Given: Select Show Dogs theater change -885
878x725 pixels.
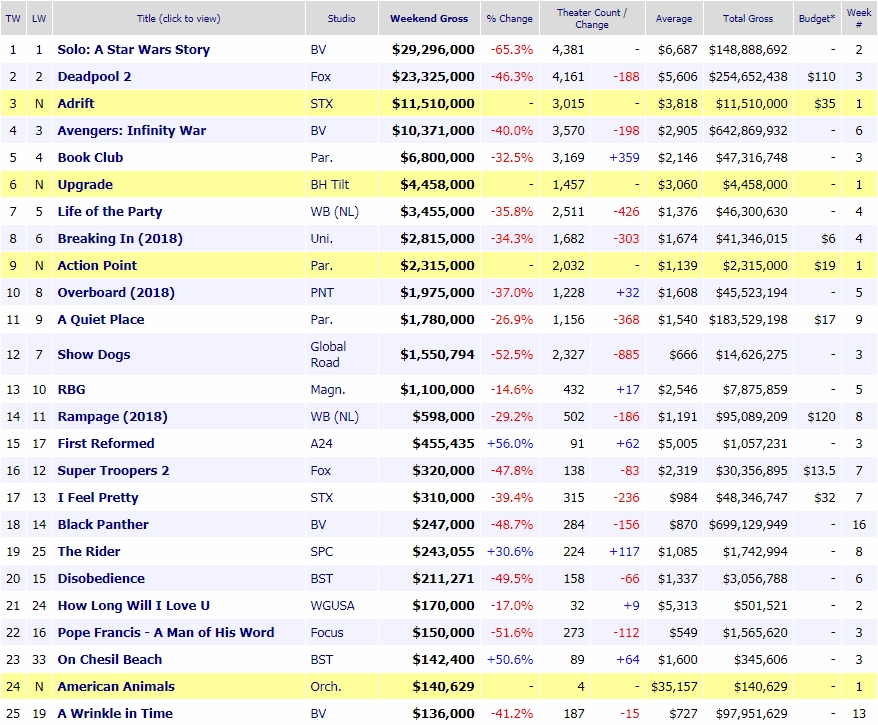Looking at the screenshot, I should (626, 354).
